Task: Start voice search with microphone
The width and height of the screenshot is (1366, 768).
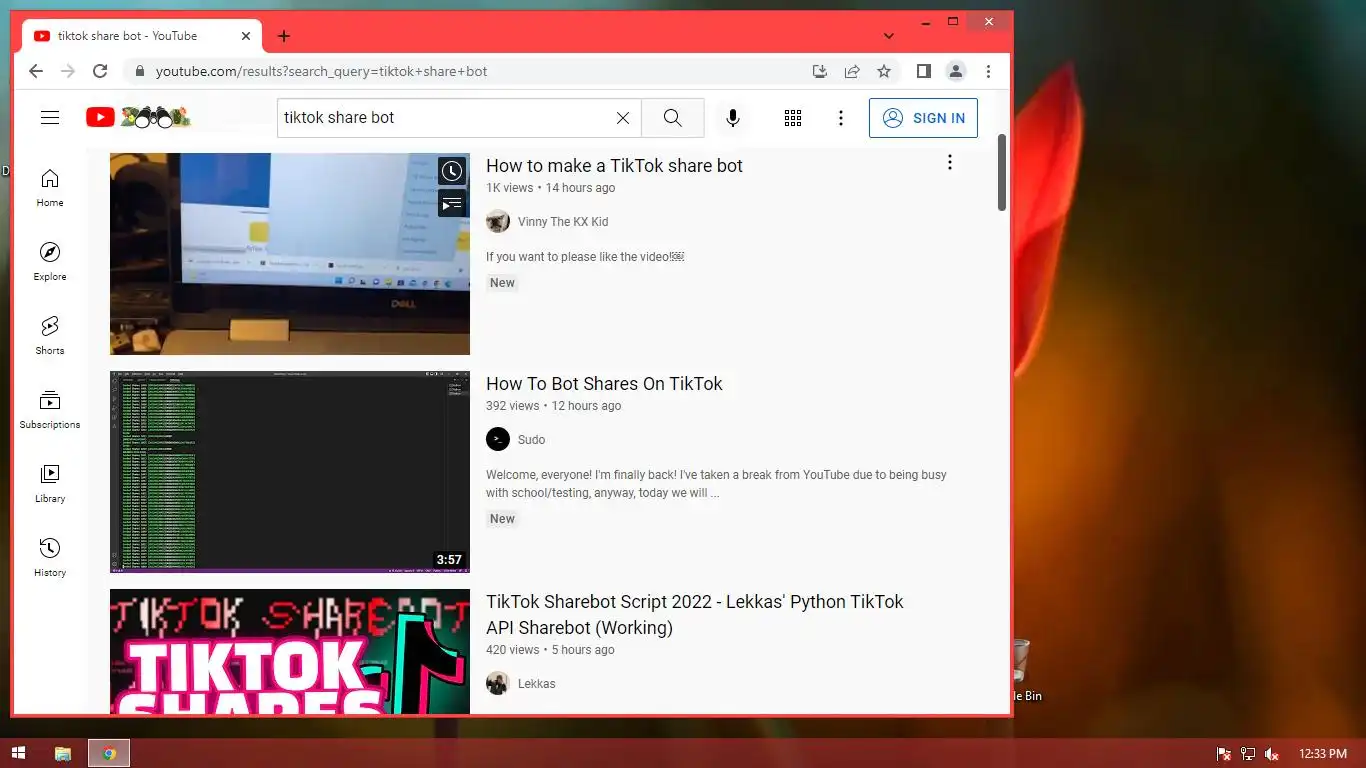Action: 733,118
